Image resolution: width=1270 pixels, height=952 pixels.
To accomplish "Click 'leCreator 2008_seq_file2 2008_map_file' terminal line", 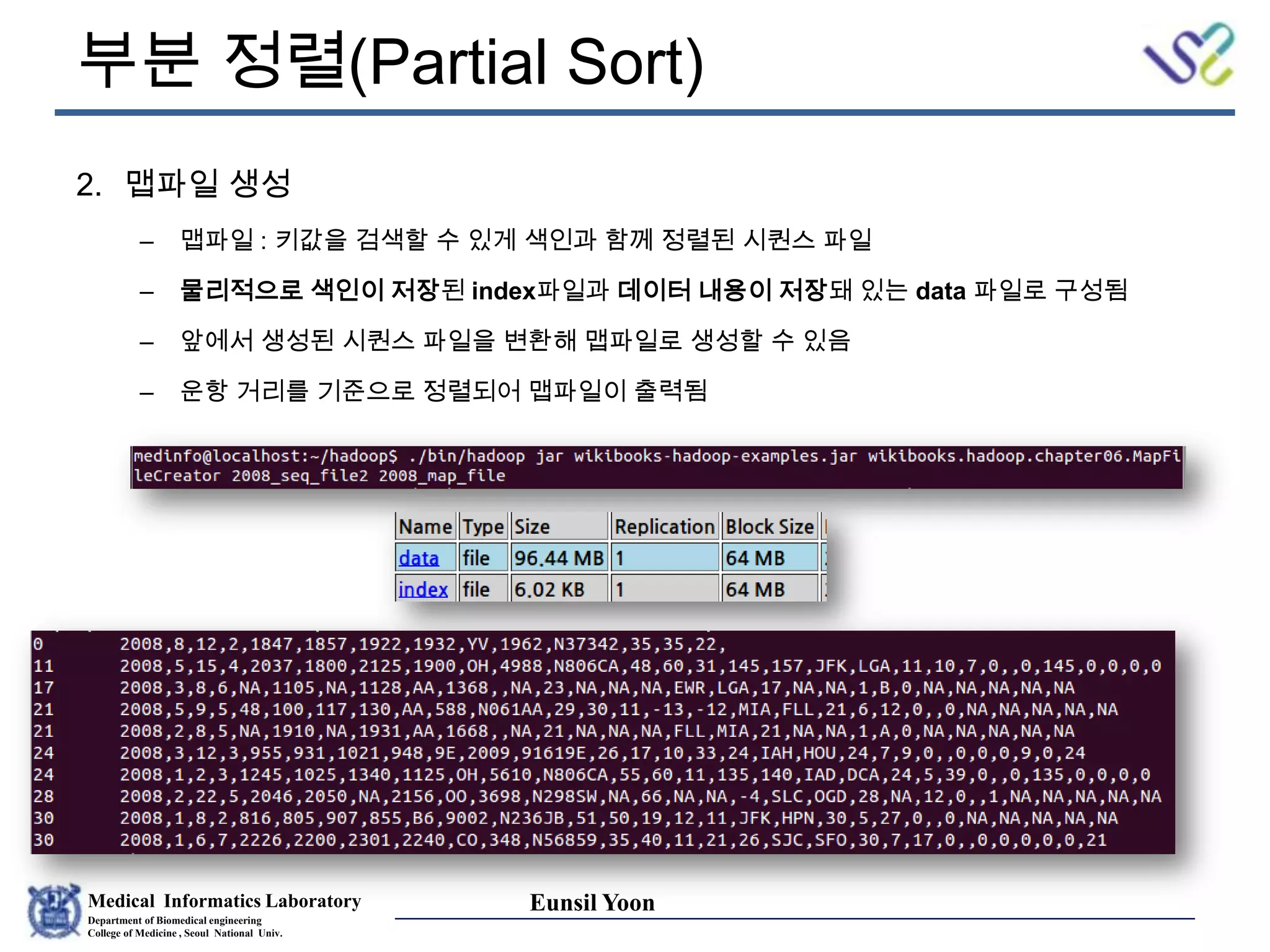I will tap(319, 476).
